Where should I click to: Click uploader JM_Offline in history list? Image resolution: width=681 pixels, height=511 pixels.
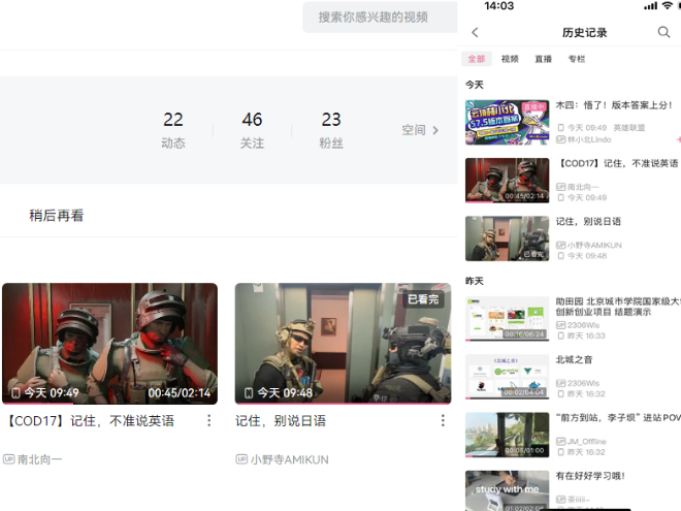pyautogui.click(x=587, y=442)
